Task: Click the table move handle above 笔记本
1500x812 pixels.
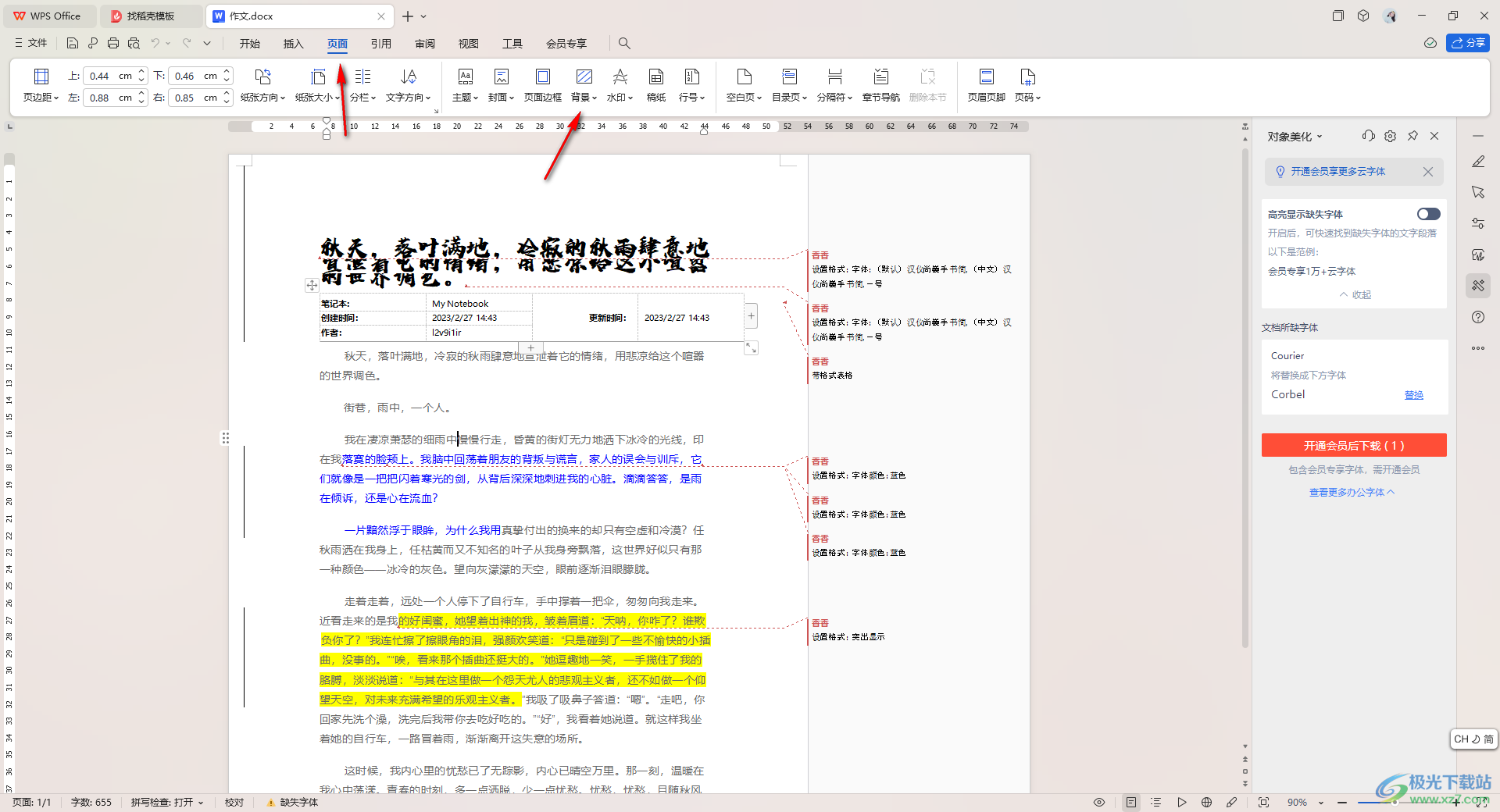Action: [x=312, y=285]
